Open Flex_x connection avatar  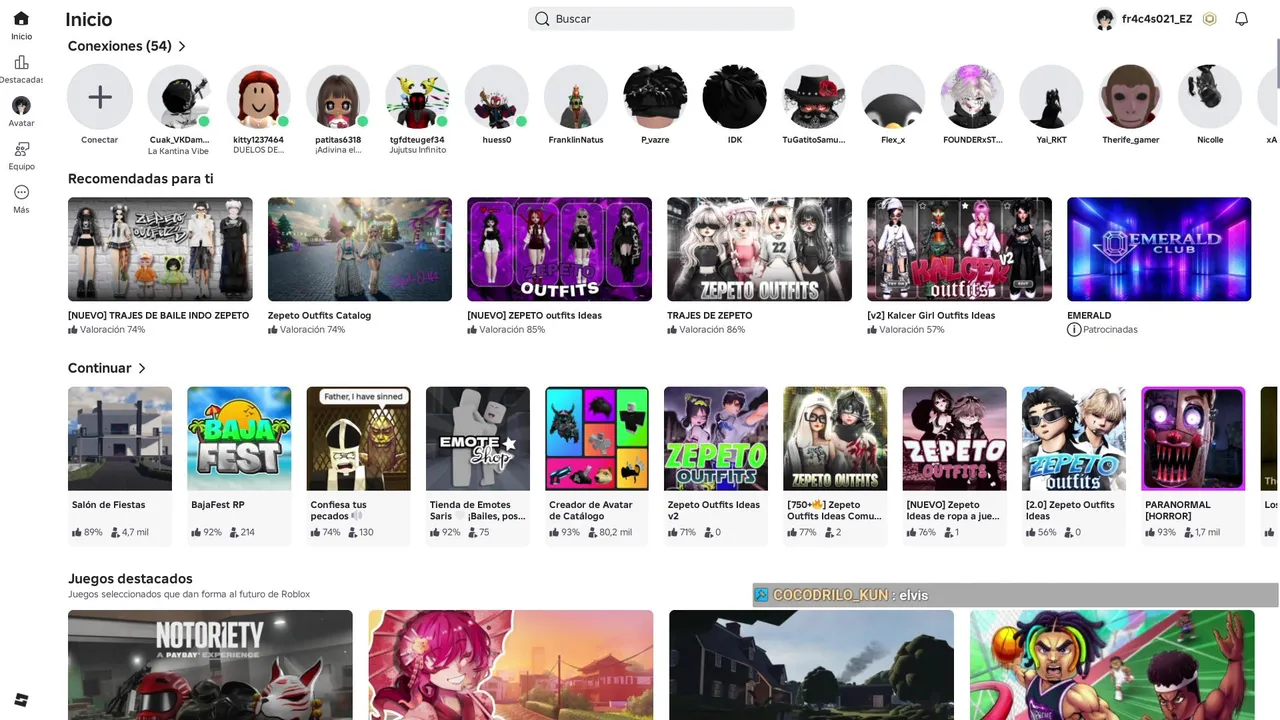tap(893, 97)
